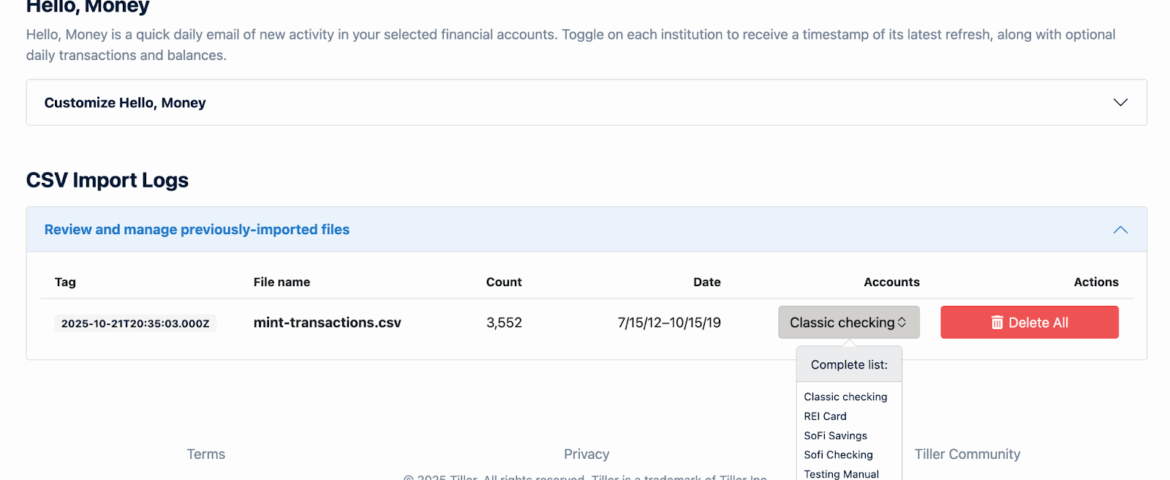Viewport: 1170px width, 480px height.
Task: Click the mint-transactions.csv file name
Action: (327, 323)
